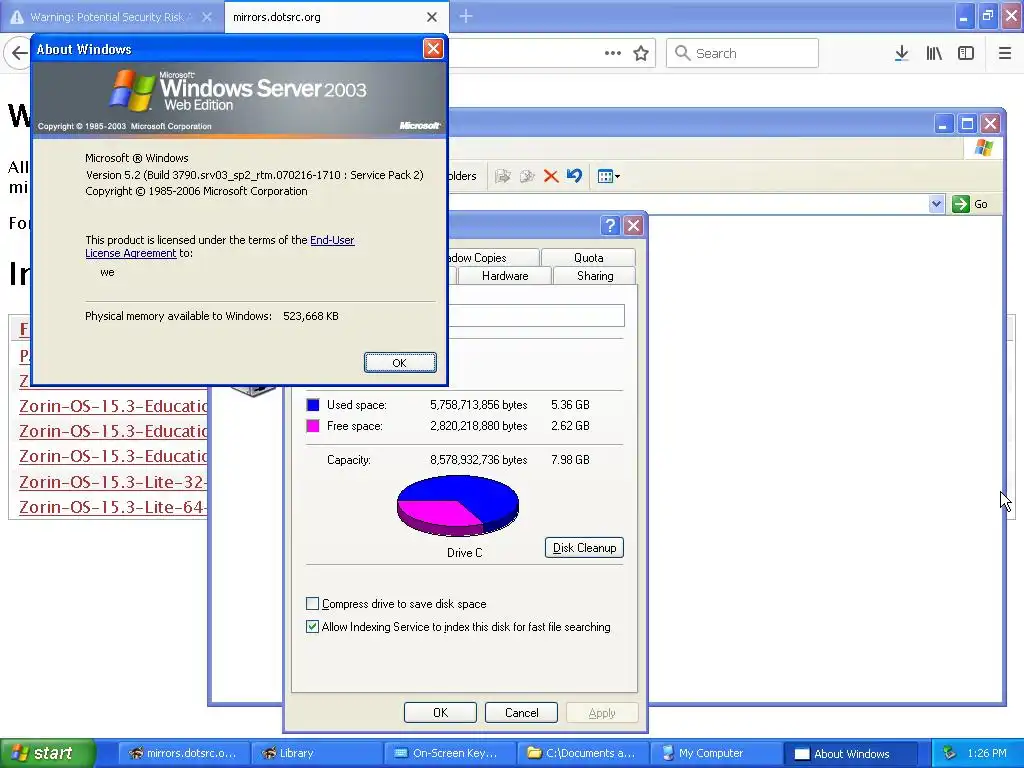The image size is (1024, 768).
Task: Click Move To icon in Explorer toolbar
Action: click(x=502, y=176)
